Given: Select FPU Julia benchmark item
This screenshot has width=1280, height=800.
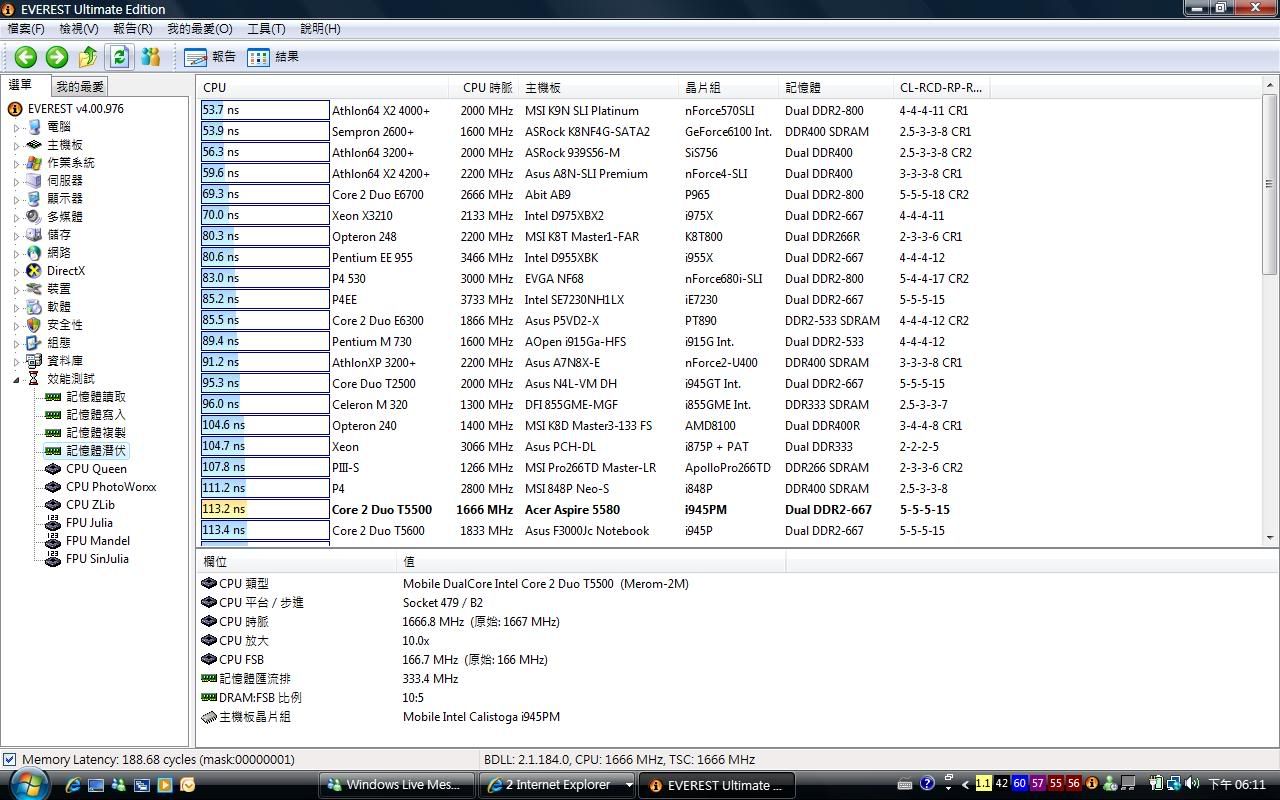Looking at the screenshot, I should pos(89,523).
